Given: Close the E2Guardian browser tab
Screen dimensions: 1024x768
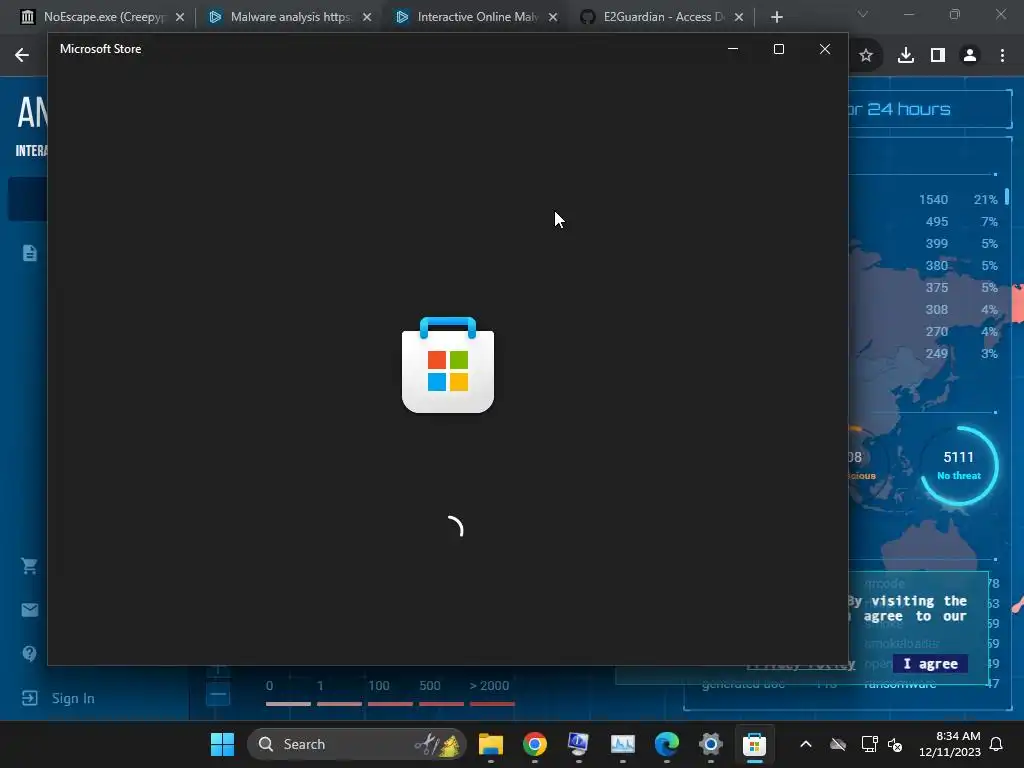Looking at the screenshot, I should (739, 17).
